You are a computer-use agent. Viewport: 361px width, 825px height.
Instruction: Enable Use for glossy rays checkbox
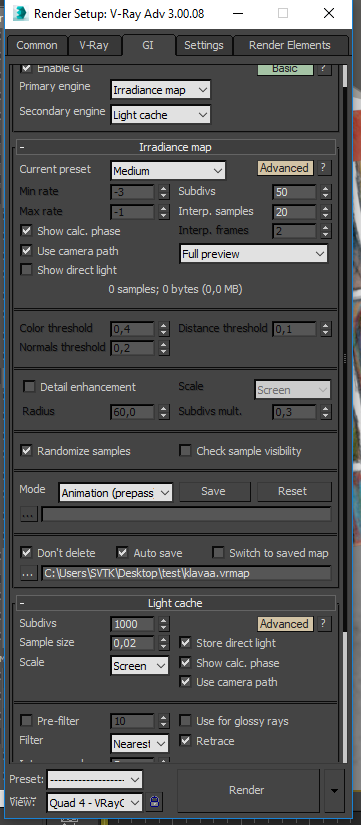click(x=185, y=721)
